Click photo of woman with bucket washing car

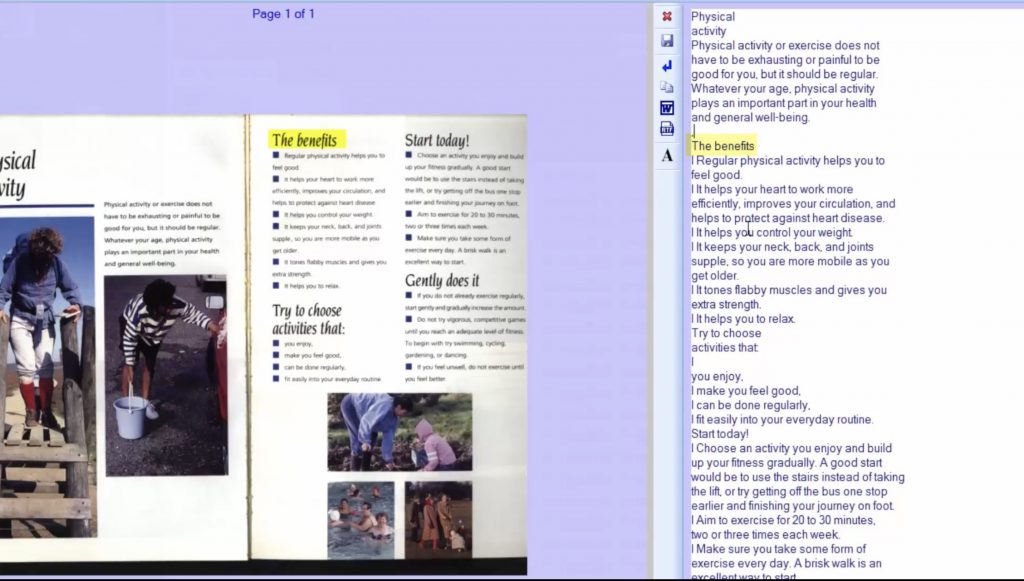(166, 375)
